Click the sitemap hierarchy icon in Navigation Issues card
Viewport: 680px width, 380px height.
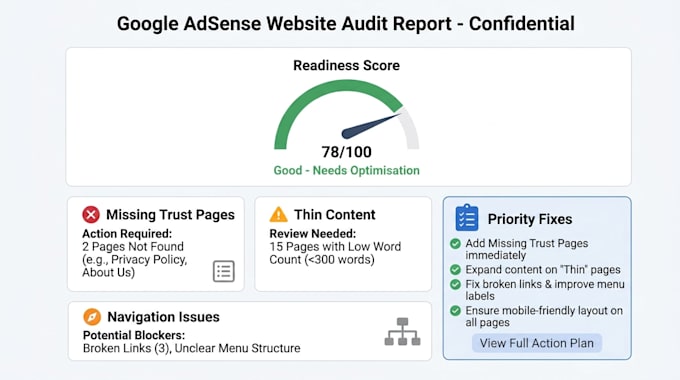[x=402, y=331]
